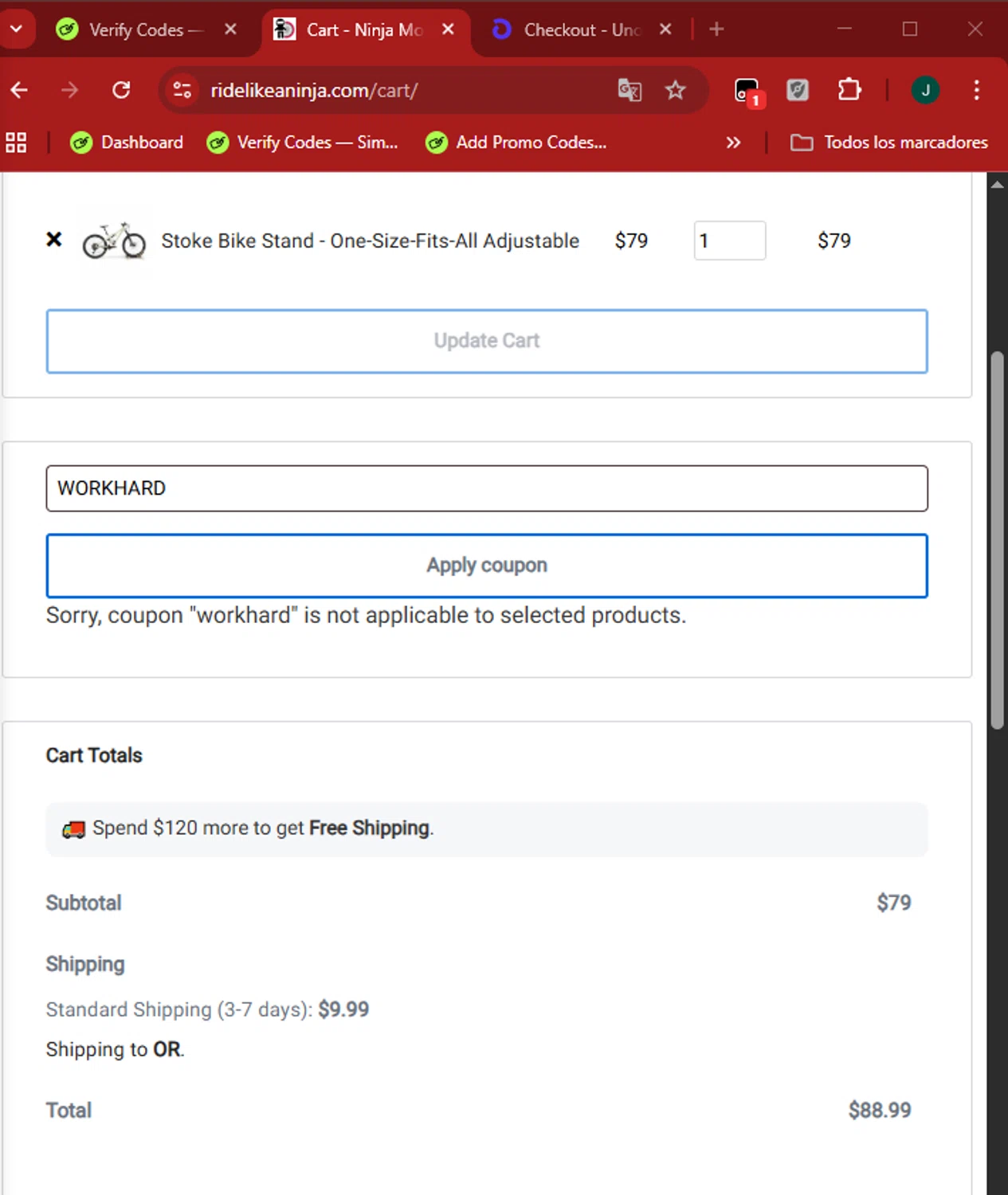Click the Subtotal amount $79
Image resolution: width=1008 pixels, height=1195 pixels.
click(894, 903)
